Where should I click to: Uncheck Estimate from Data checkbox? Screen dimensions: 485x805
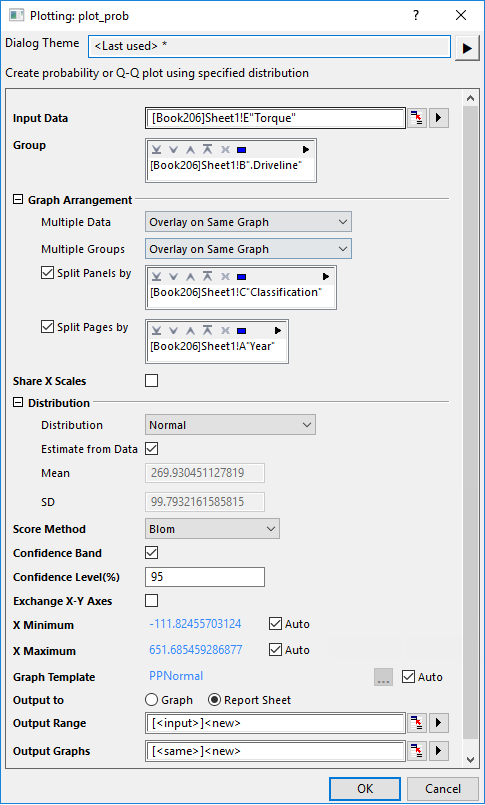point(151,449)
